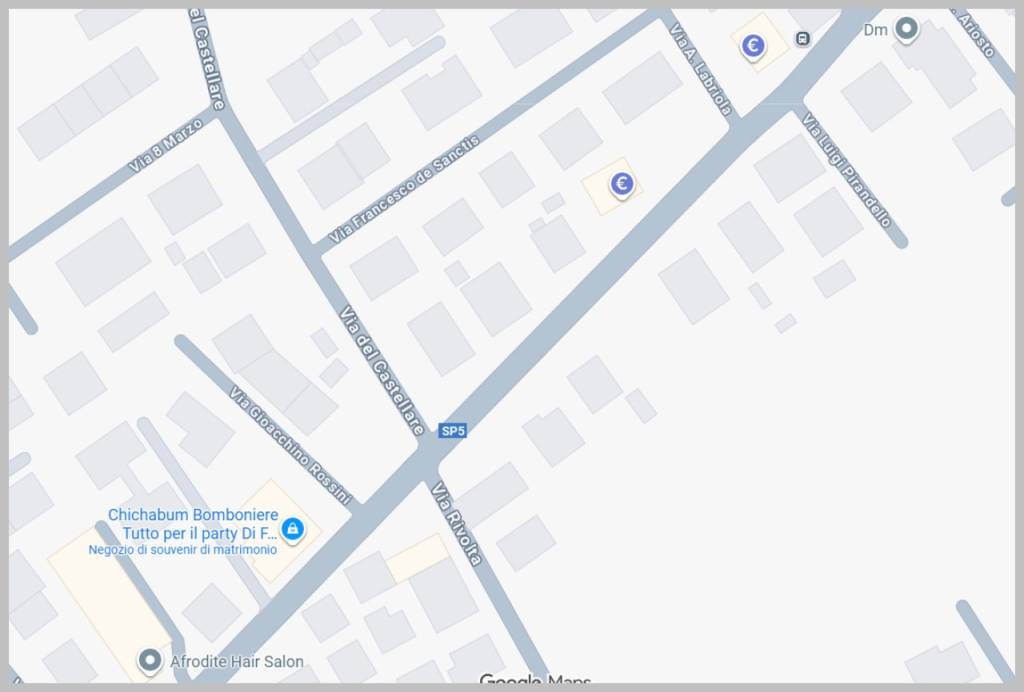
Task: Click the Via Rivolta street label
Action: (x=456, y=524)
